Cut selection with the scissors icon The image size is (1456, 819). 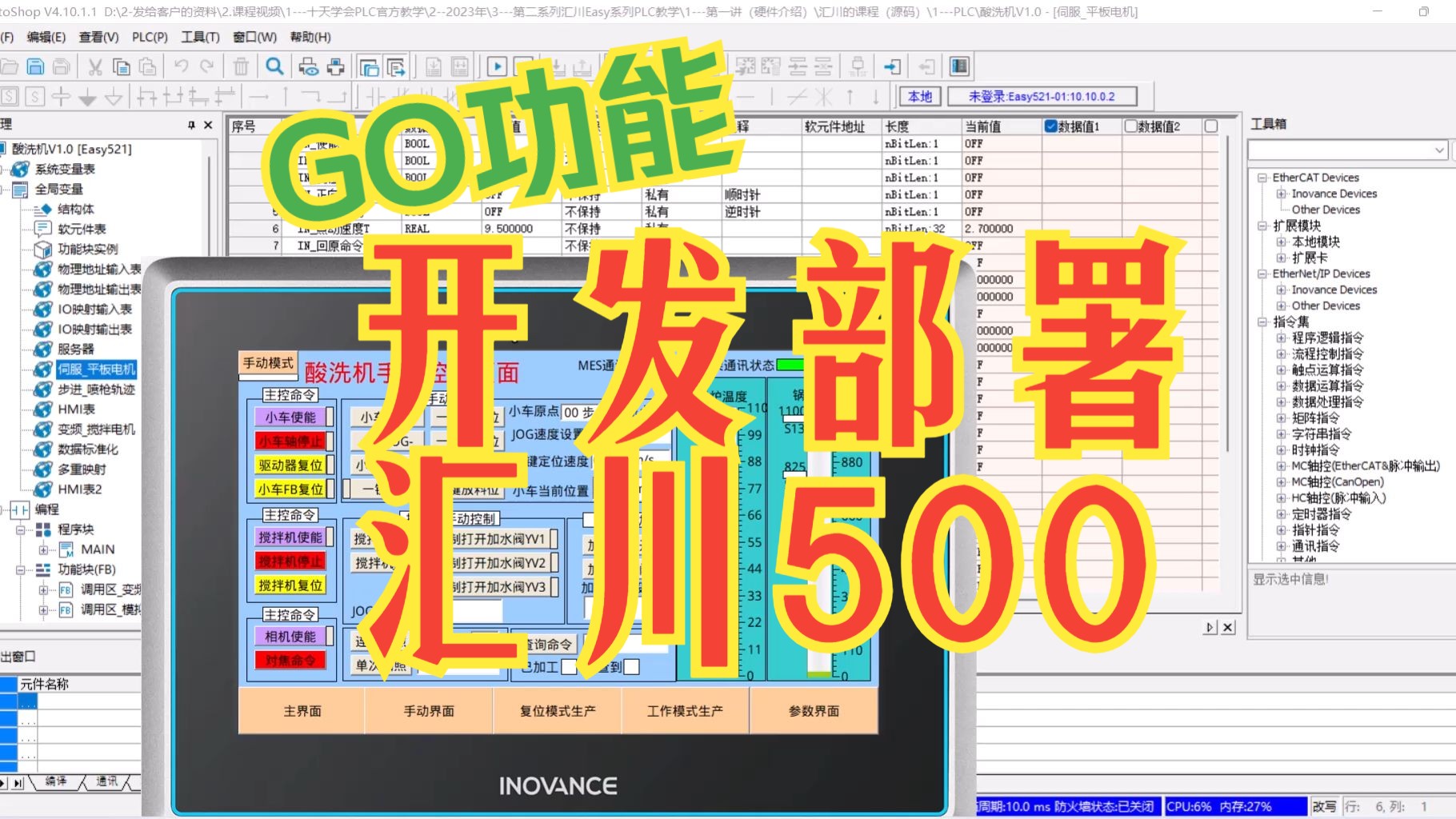(x=95, y=66)
